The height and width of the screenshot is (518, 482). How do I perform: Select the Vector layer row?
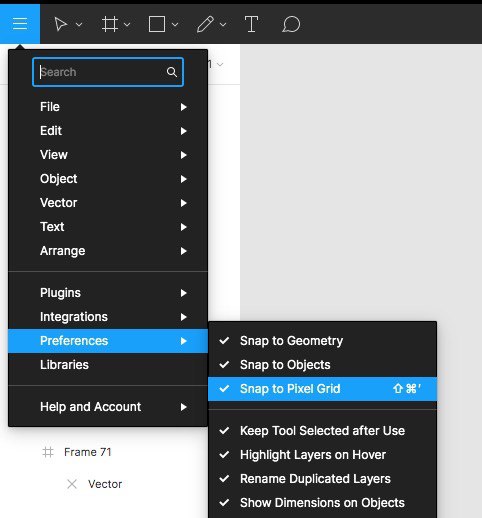(104, 484)
